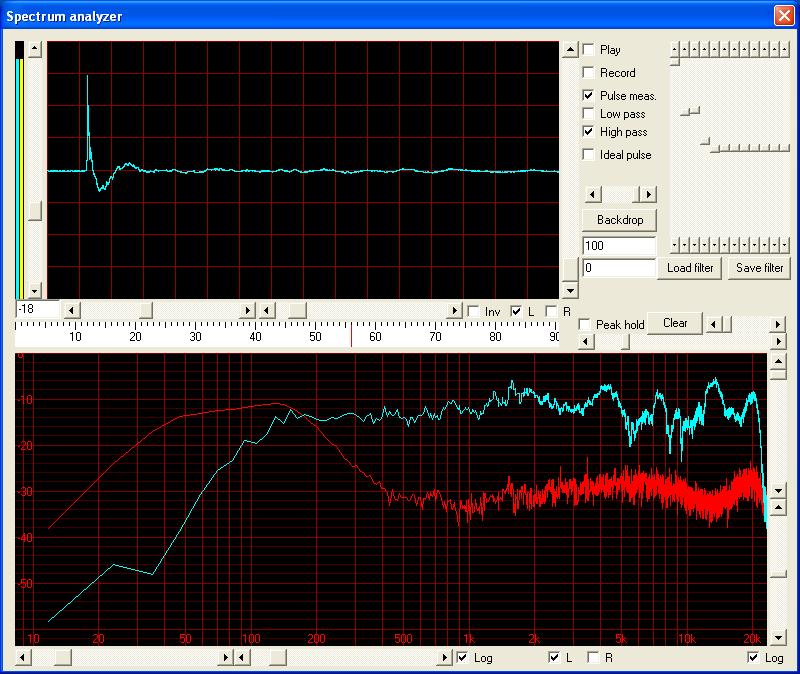
Task: Turn on the Ideal pulse checkbox
Action: (588, 154)
